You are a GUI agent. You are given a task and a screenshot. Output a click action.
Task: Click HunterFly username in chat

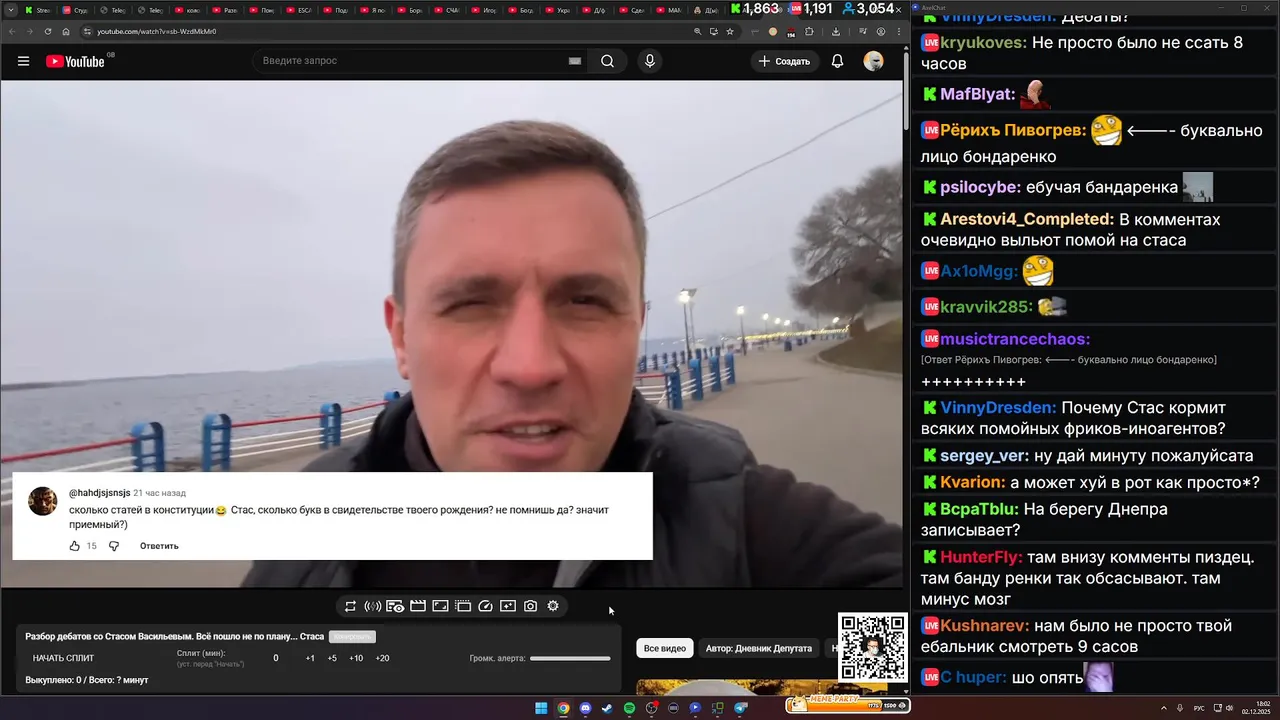981,557
